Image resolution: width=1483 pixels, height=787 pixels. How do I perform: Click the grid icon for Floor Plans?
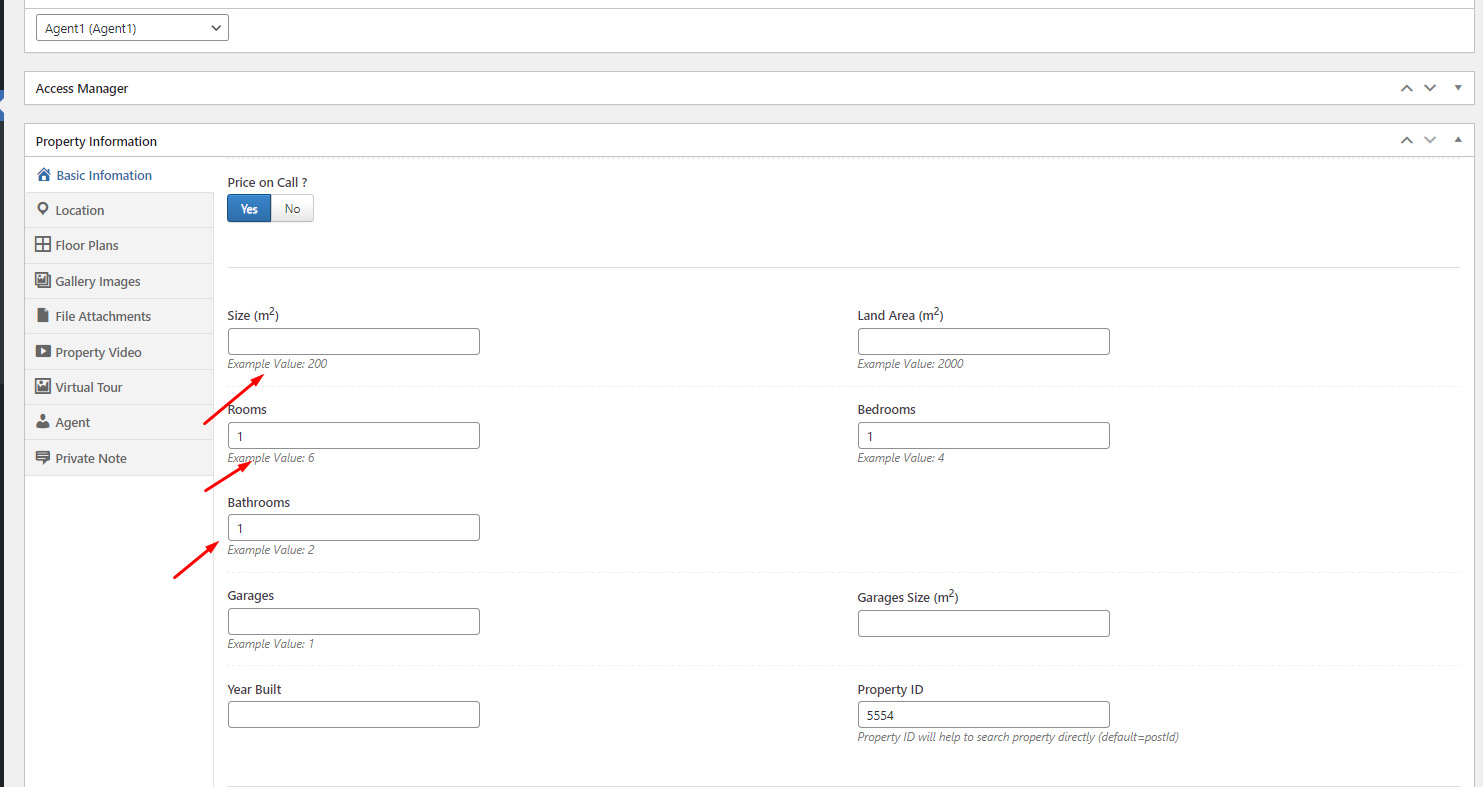(43, 245)
